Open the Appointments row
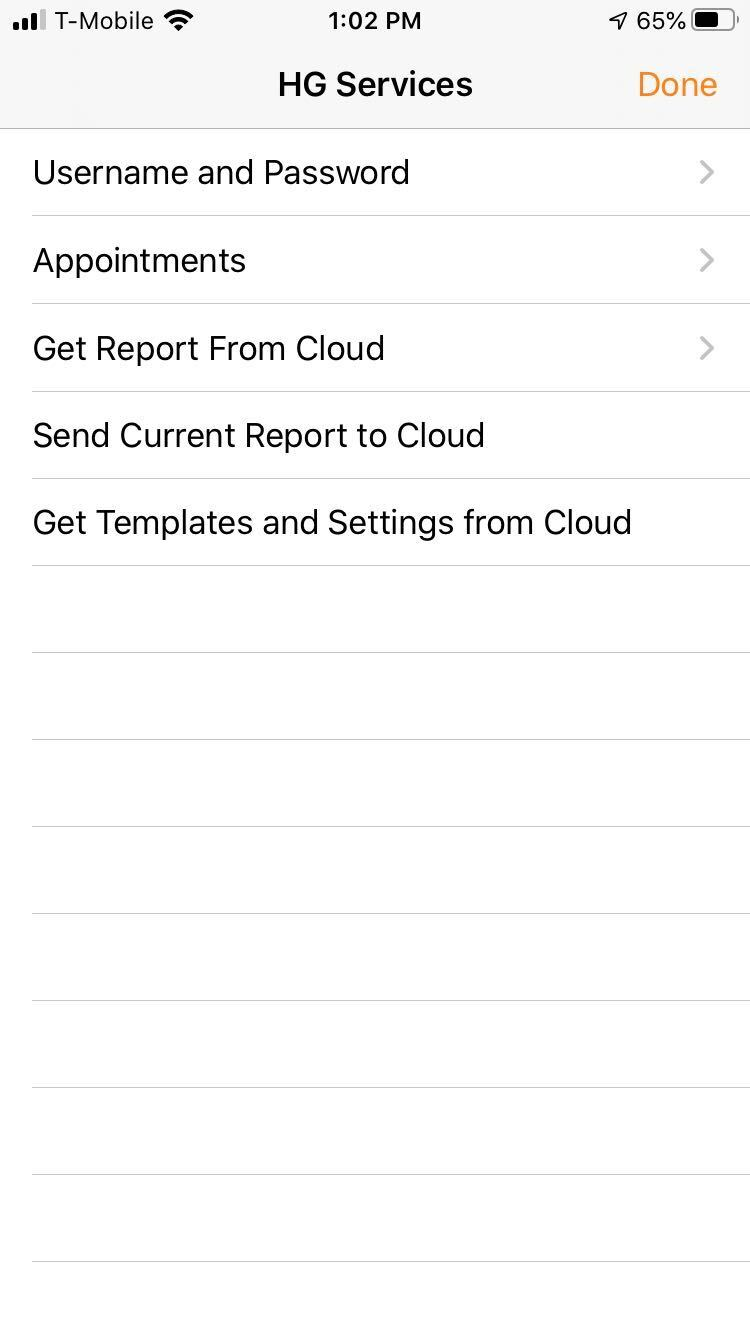Screen dimensions: 750x1334 375,260
